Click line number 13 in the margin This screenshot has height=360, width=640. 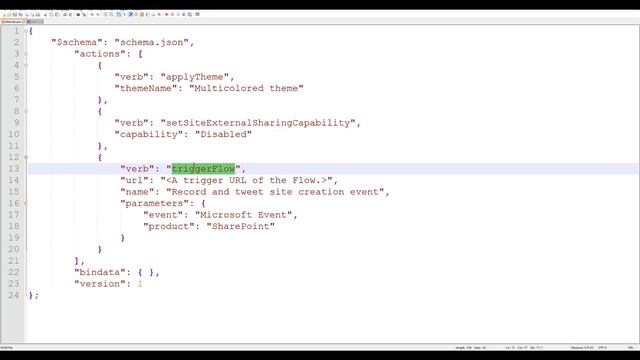[13, 169]
